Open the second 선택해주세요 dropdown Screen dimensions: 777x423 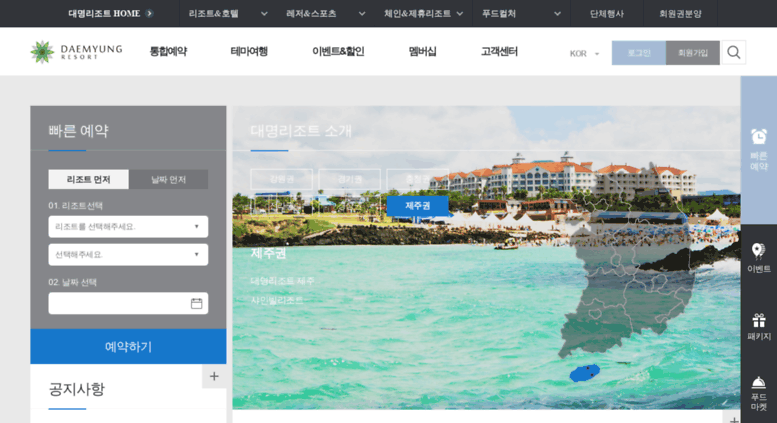[x=128, y=255]
